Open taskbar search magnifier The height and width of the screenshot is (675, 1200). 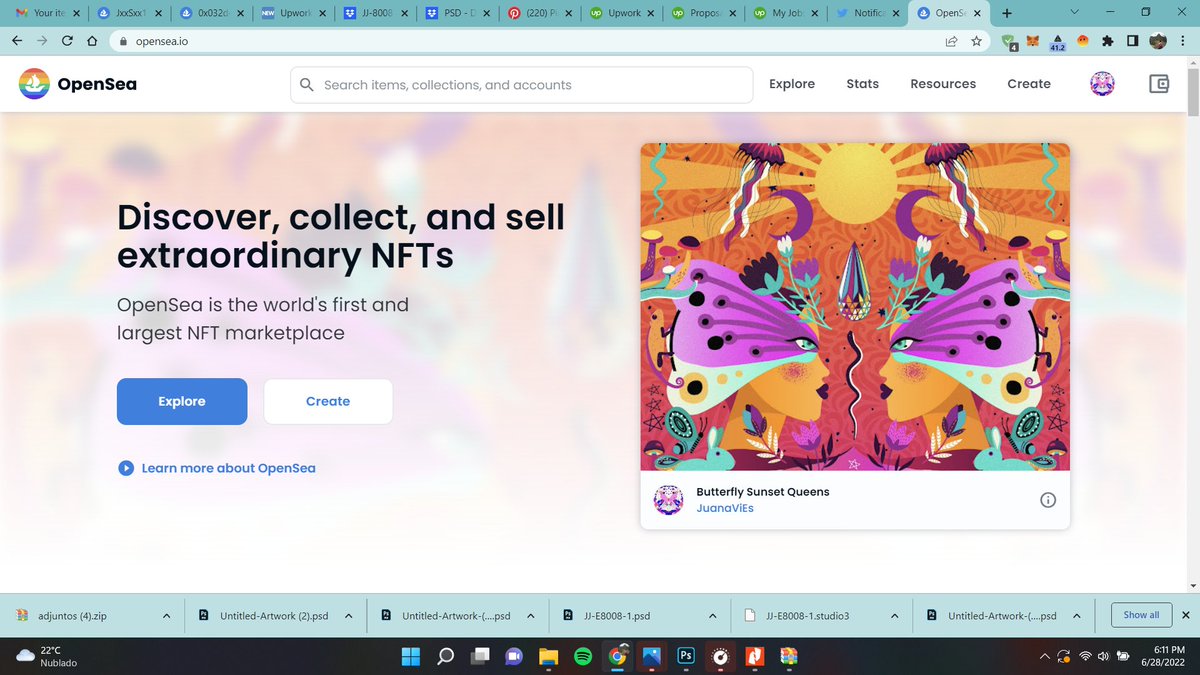tap(446, 656)
